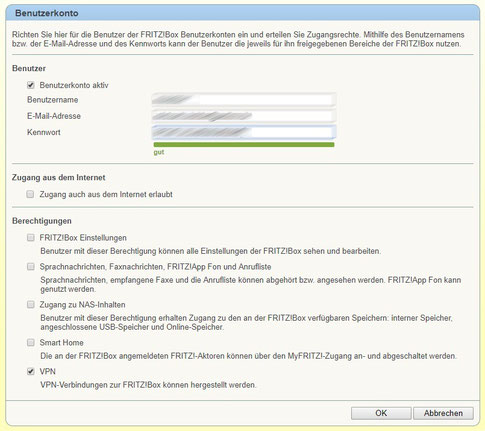
Task: Click the VPN label text
Action: 48,371
